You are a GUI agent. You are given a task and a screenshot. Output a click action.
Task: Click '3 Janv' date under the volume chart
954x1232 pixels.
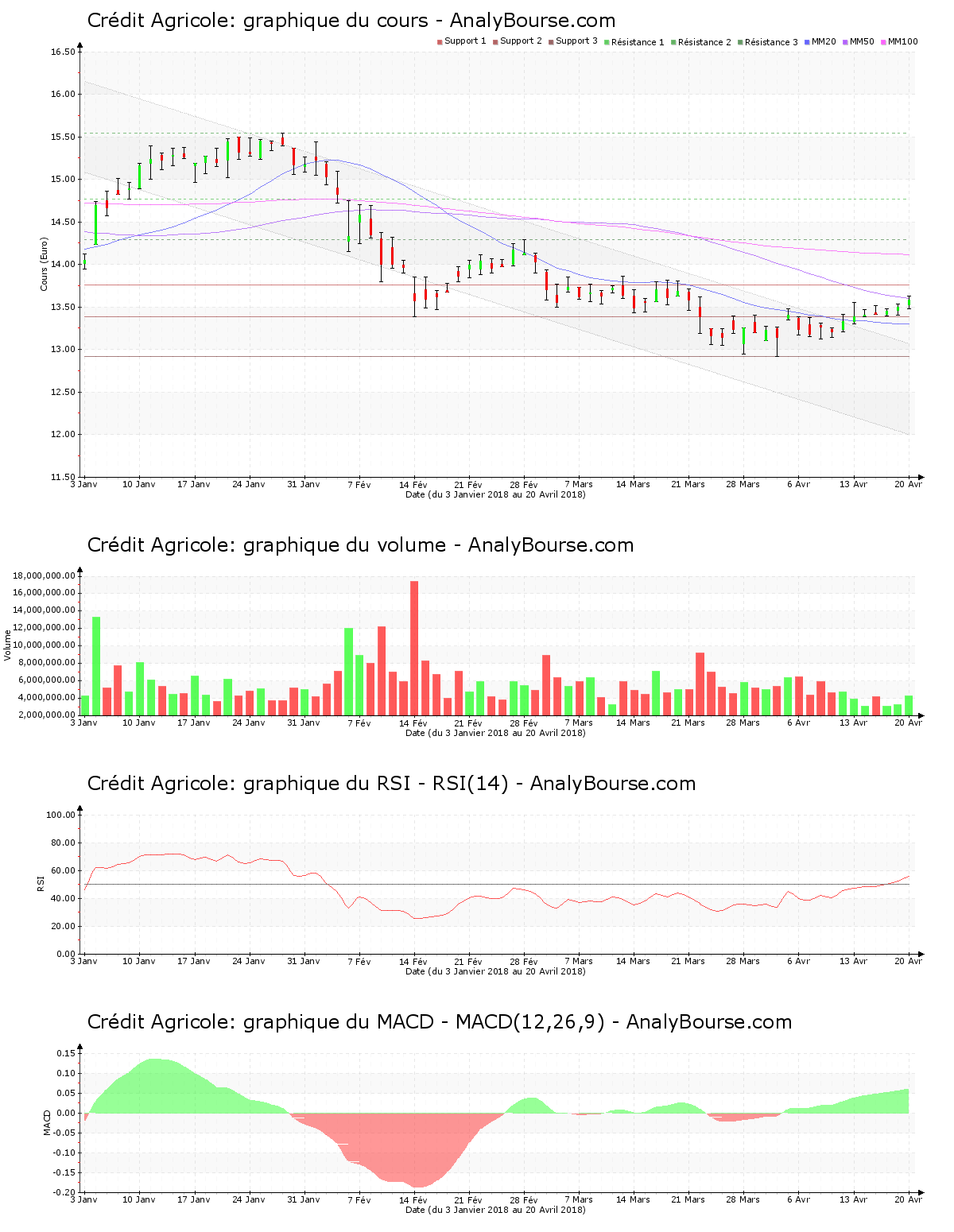pyautogui.click(x=83, y=723)
